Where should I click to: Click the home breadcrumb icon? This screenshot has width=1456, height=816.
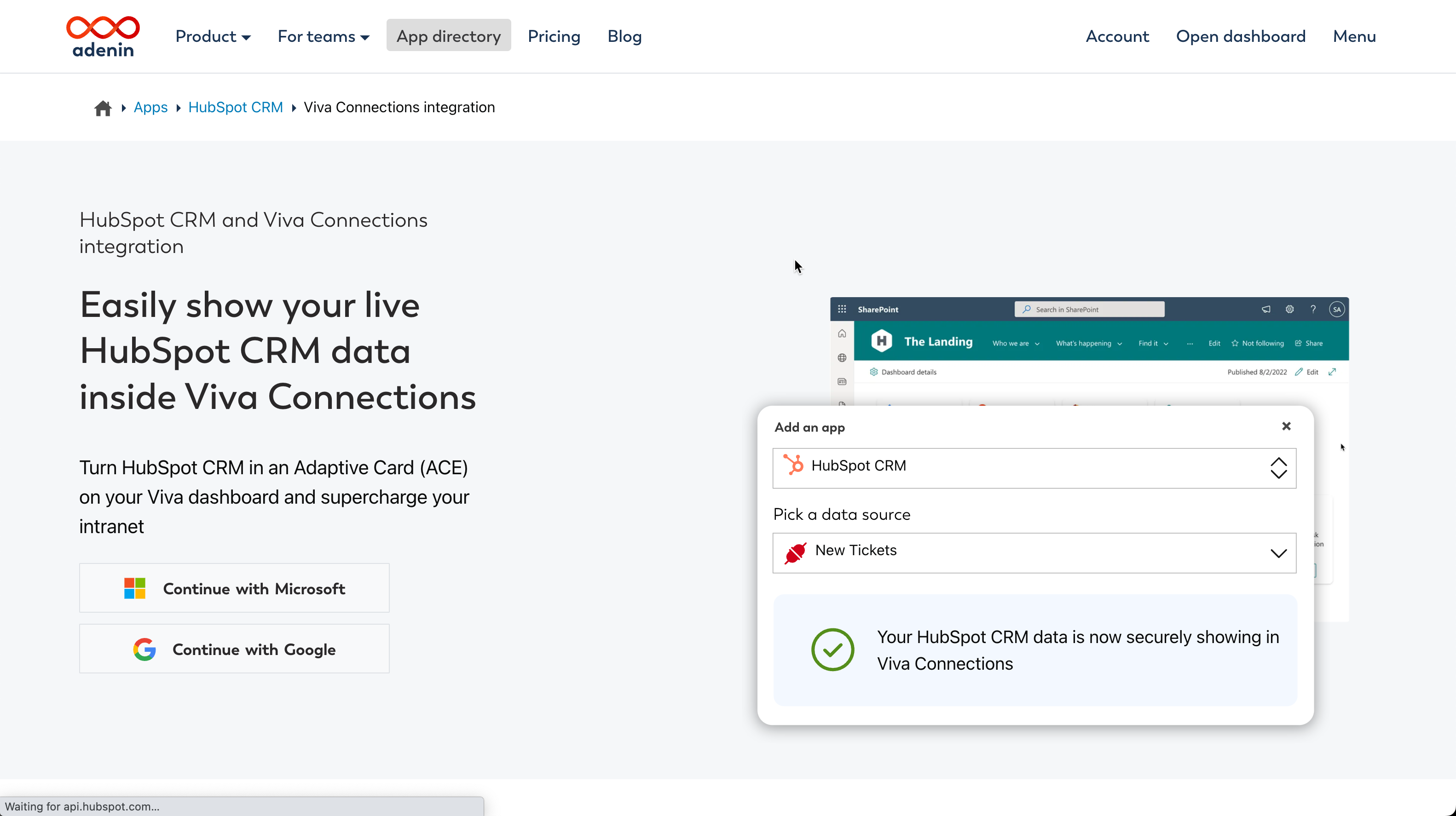coord(103,108)
